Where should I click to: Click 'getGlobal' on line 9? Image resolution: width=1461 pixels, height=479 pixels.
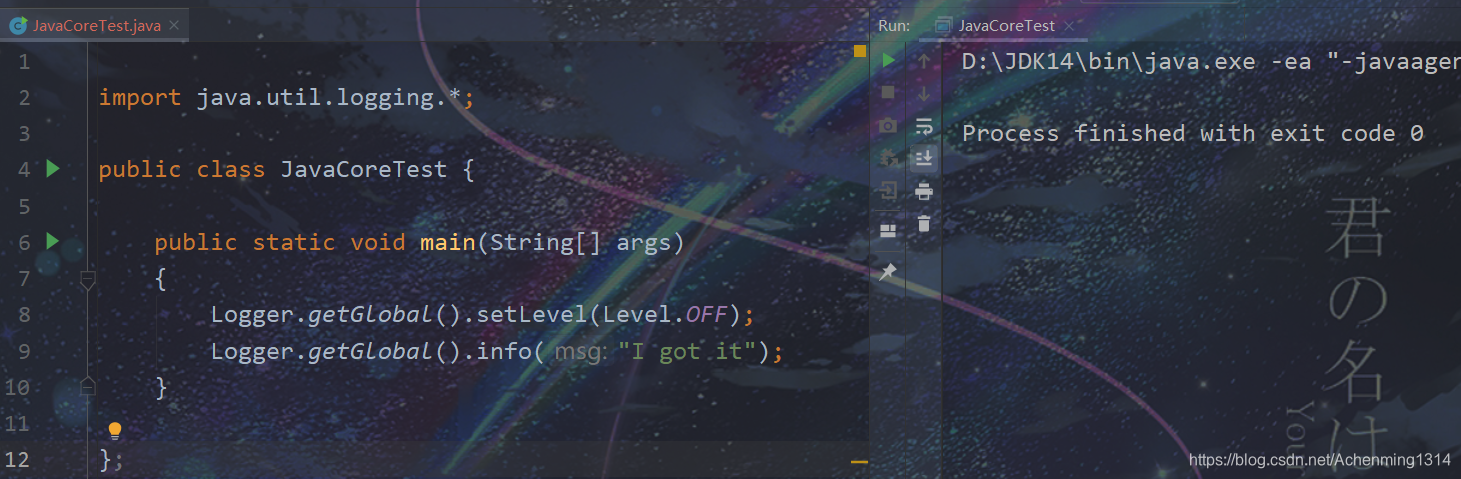[x=370, y=351]
